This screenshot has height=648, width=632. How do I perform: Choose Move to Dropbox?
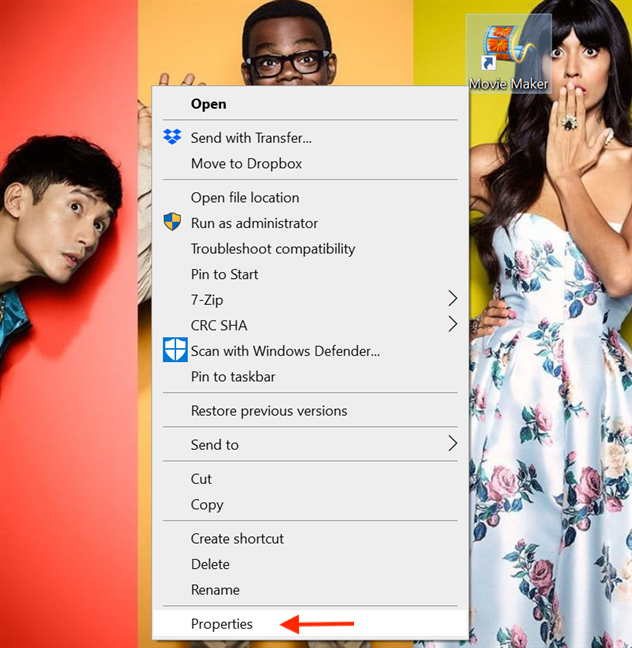pos(310,163)
